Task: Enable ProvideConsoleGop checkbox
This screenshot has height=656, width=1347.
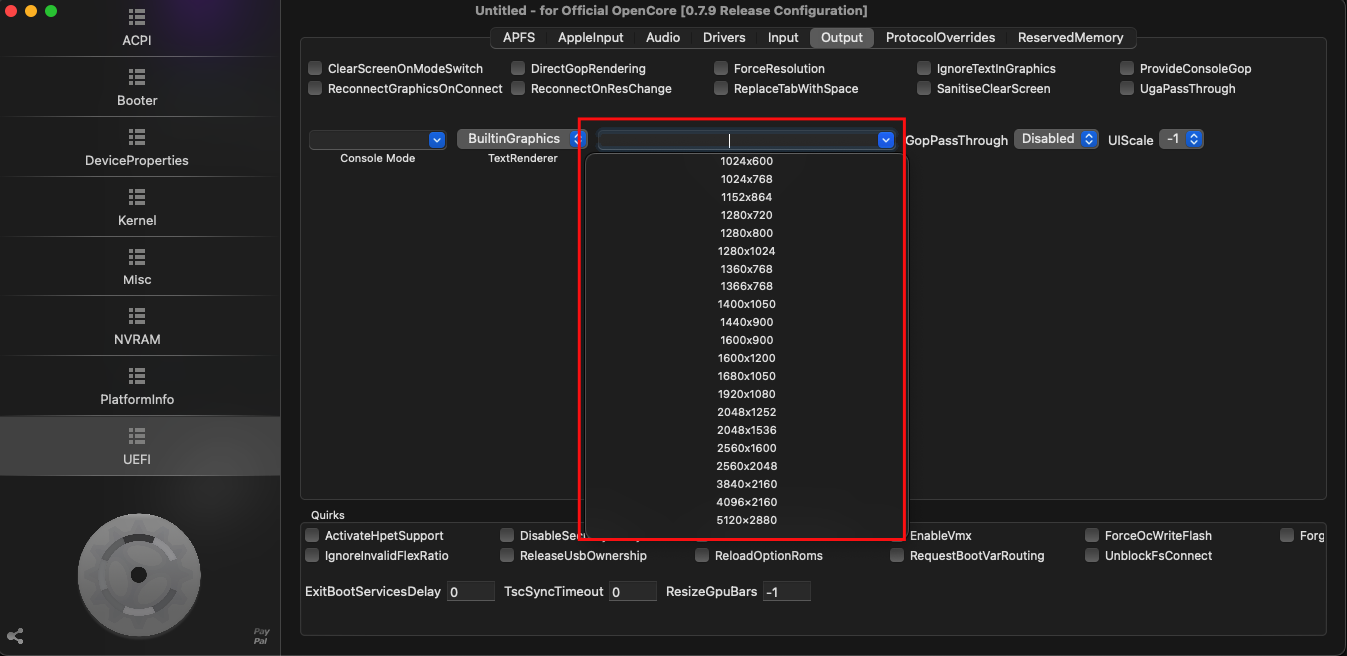Action: coord(1127,69)
